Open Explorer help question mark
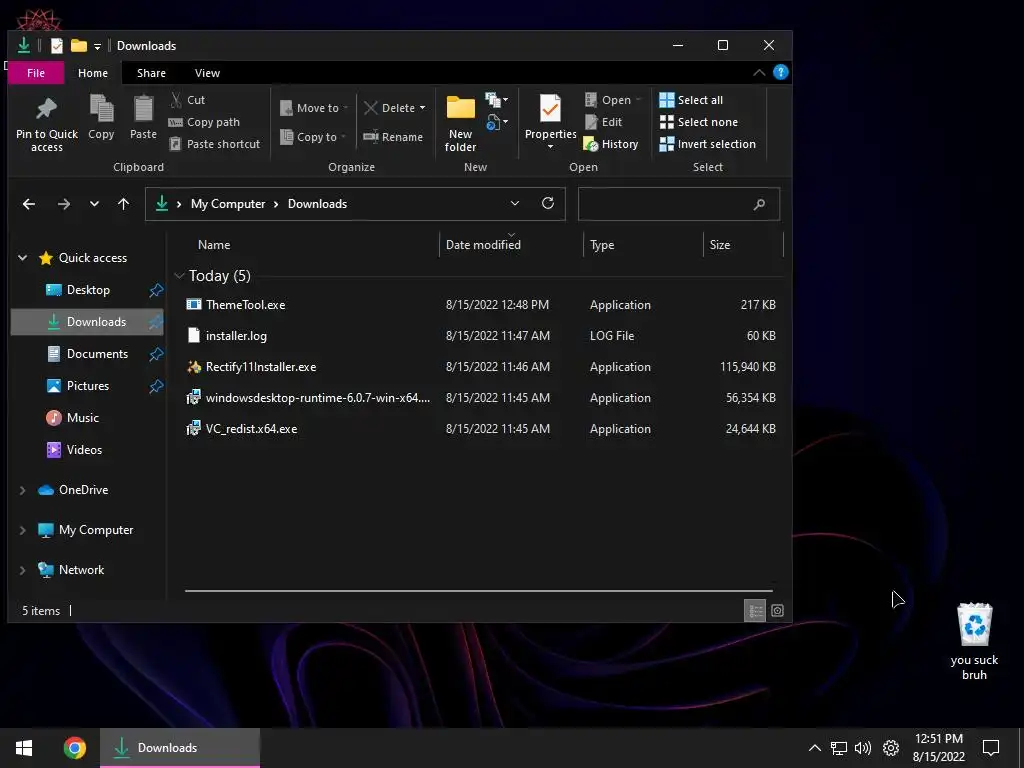The image size is (1024, 768). (x=780, y=72)
